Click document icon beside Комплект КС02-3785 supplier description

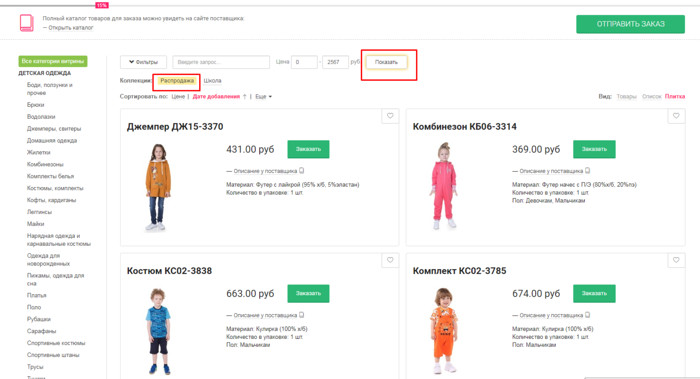(588, 315)
